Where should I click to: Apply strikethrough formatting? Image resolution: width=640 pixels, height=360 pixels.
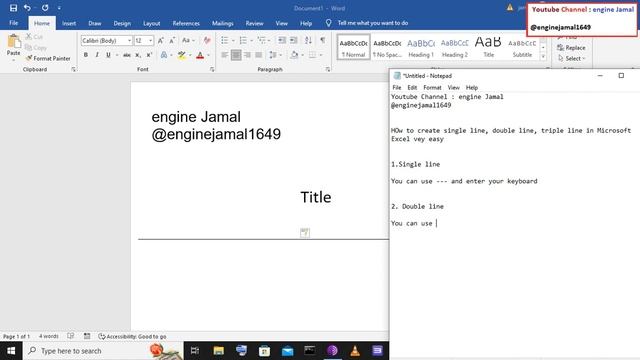127,55
